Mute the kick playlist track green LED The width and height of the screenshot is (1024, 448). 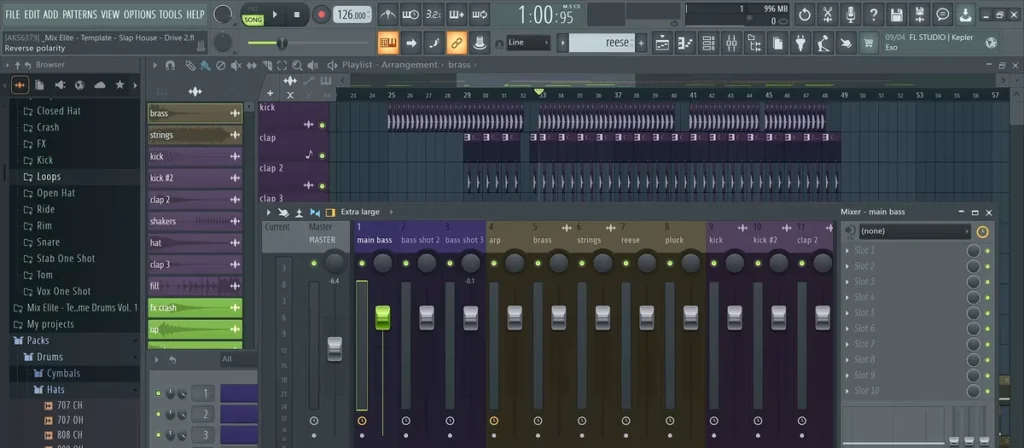pyautogui.click(x=322, y=125)
